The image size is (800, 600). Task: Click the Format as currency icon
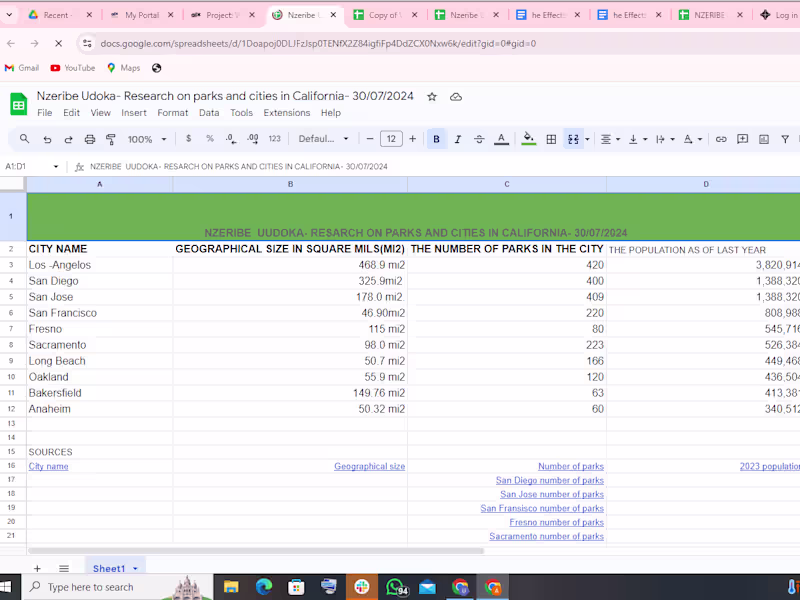[x=188, y=139]
